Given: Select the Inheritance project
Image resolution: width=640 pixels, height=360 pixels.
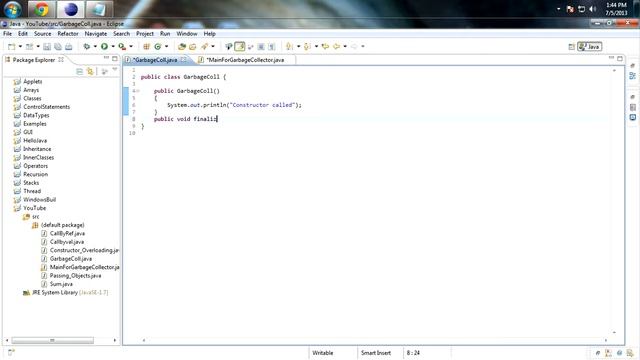Looking at the screenshot, I should click(x=37, y=149).
